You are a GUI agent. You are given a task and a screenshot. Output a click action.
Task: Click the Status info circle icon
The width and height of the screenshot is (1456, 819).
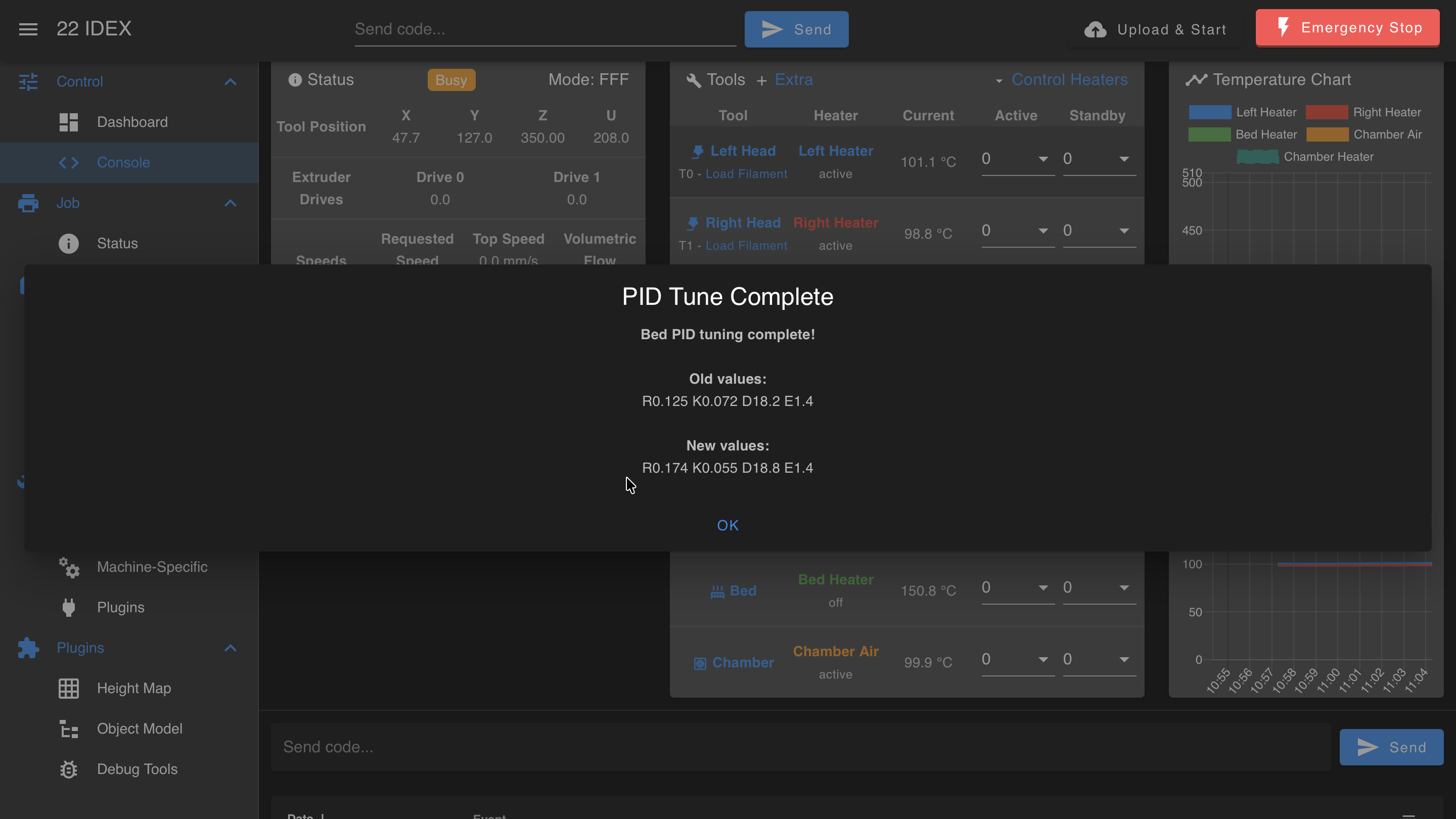[68, 244]
